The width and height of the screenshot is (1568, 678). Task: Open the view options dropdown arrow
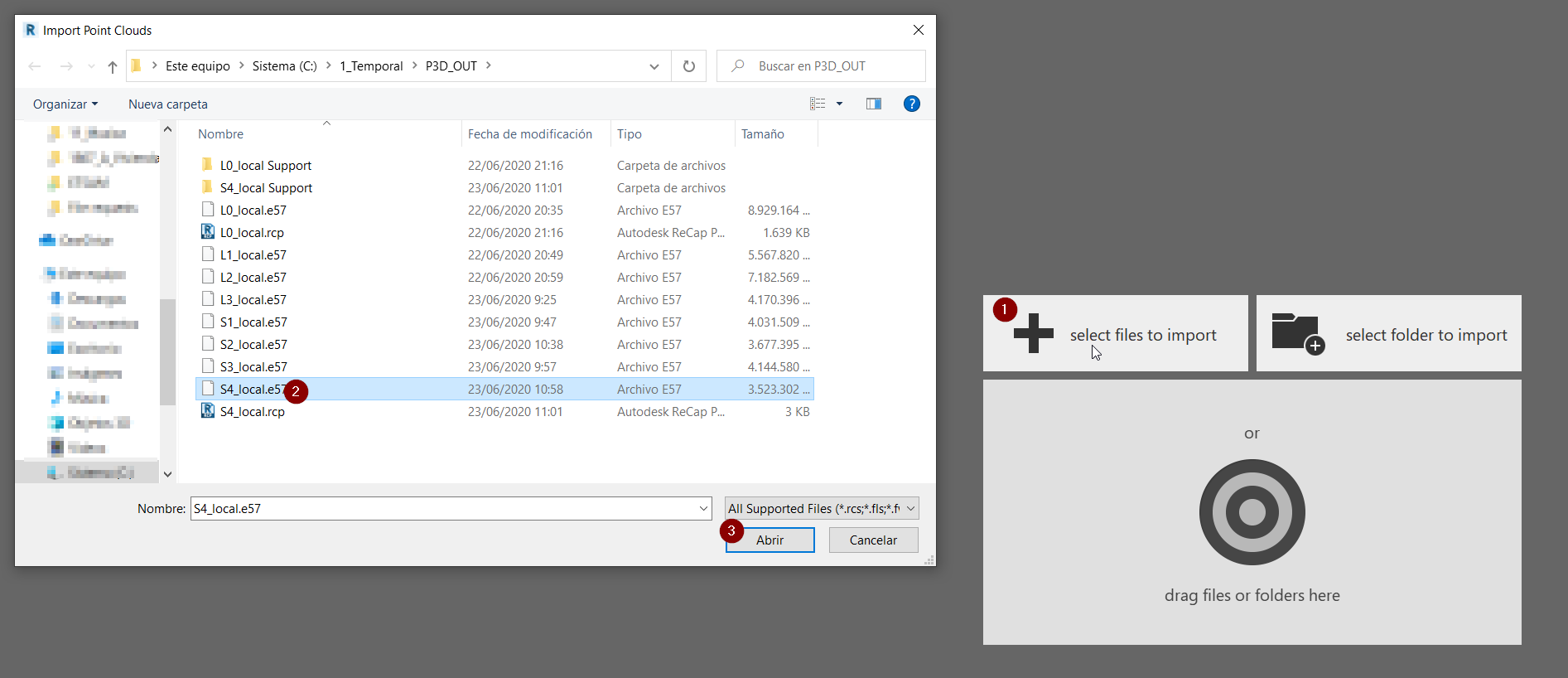[839, 104]
